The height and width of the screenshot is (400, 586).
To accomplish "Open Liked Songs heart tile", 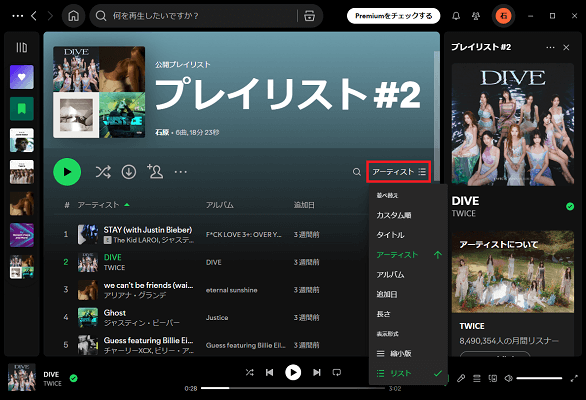I will 22,77.
